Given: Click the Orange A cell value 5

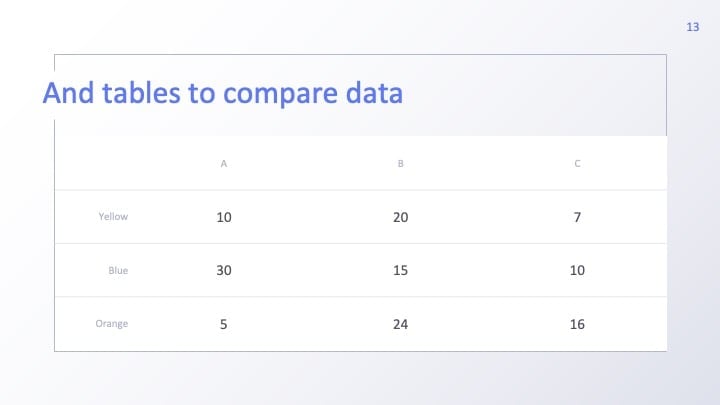Looking at the screenshot, I should pyautogui.click(x=224, y=325).
